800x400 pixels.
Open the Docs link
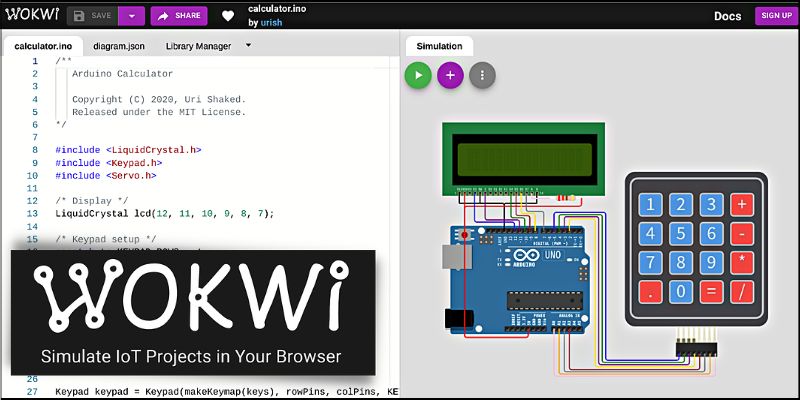(728, 16)
